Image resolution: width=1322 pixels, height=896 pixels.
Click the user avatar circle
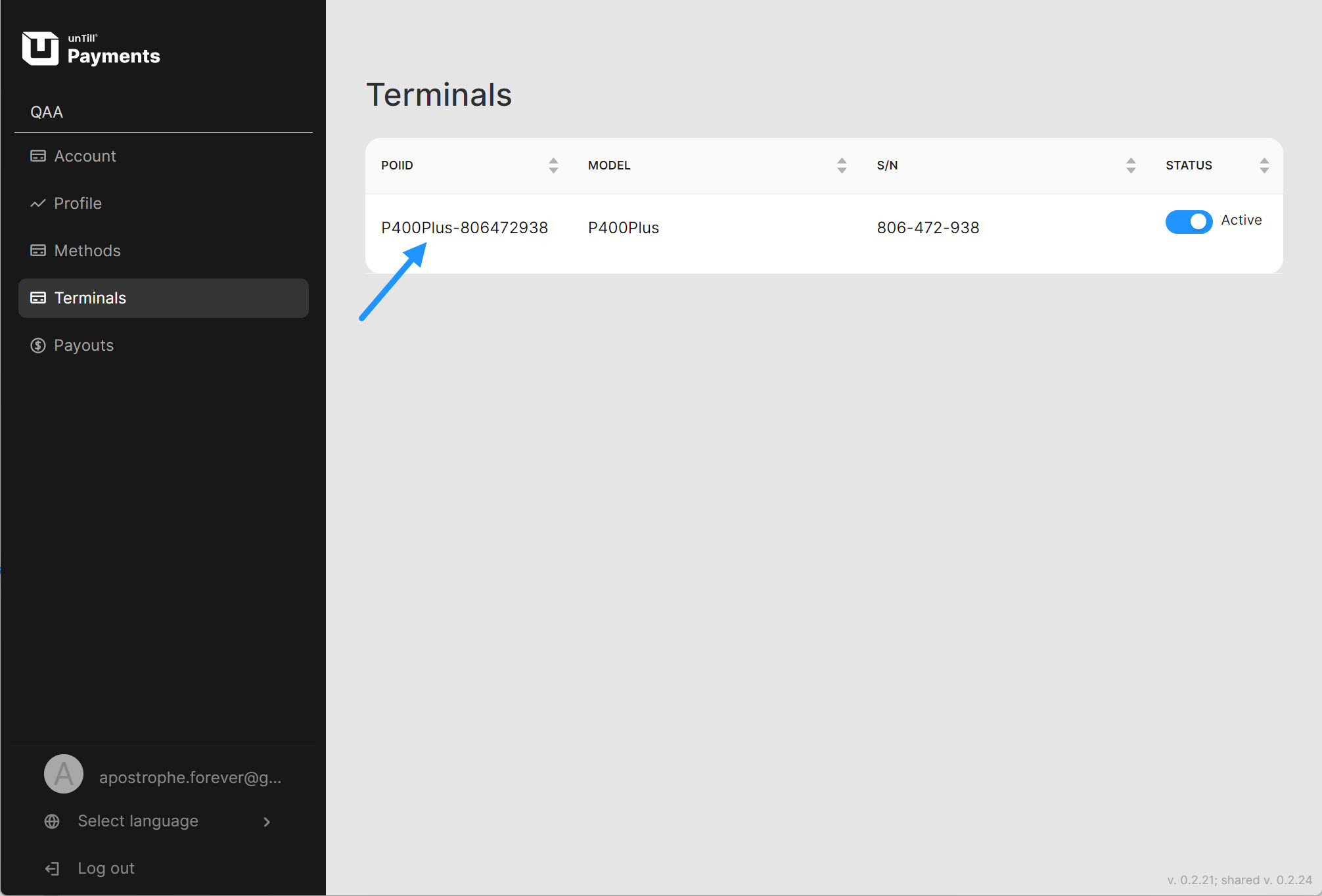point(64,774)
